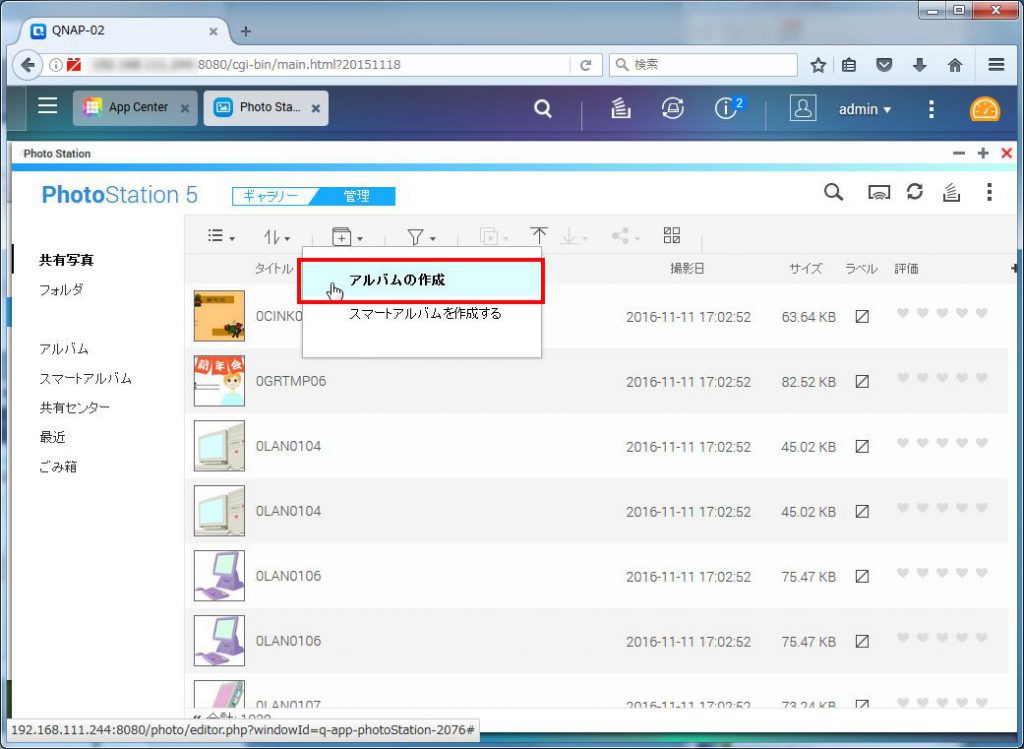Open the external devices icon in QNAP top bar
Screen dimensions: 1024x749
[x=673, y=108]
